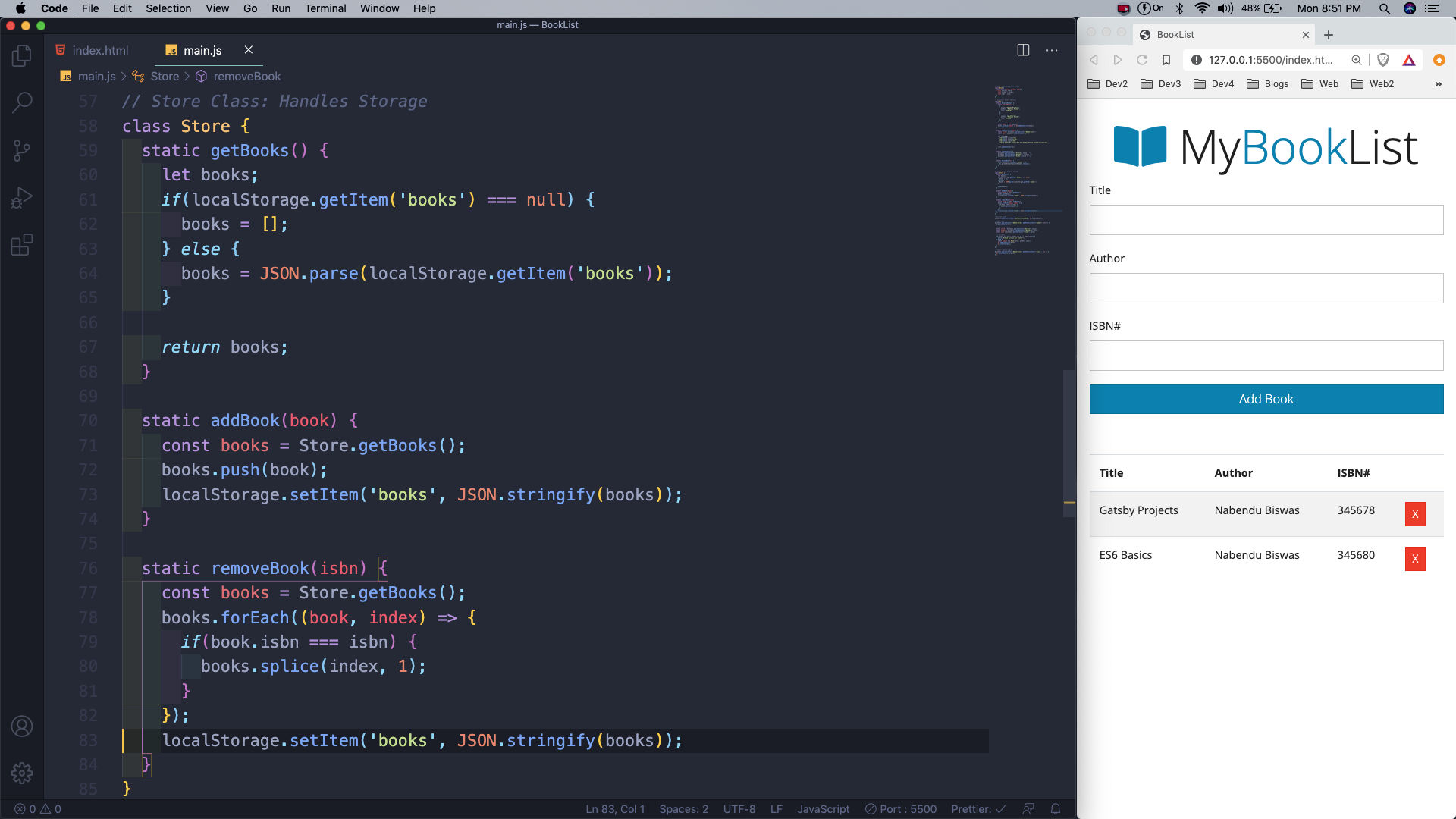Open the Selection menu
1456x819 pixels.
tap(168, 8)
